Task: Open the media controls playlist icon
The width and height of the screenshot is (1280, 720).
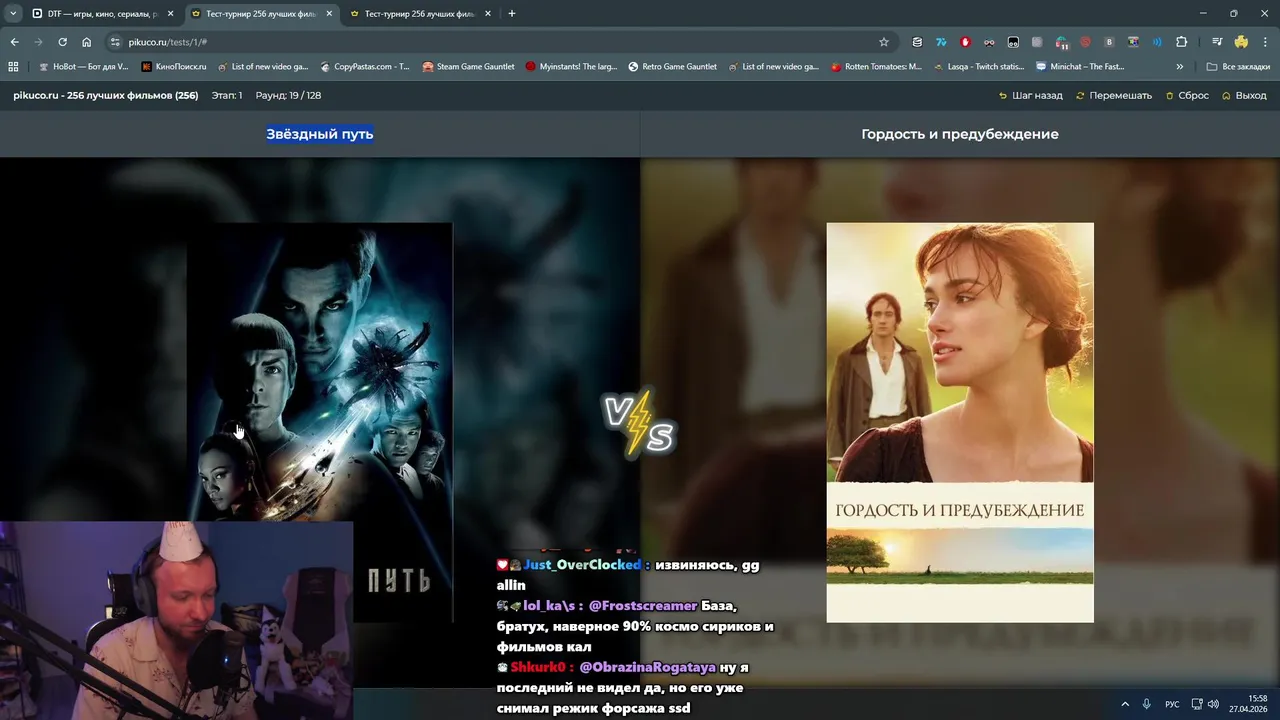Action: [x=1217, y=42]
